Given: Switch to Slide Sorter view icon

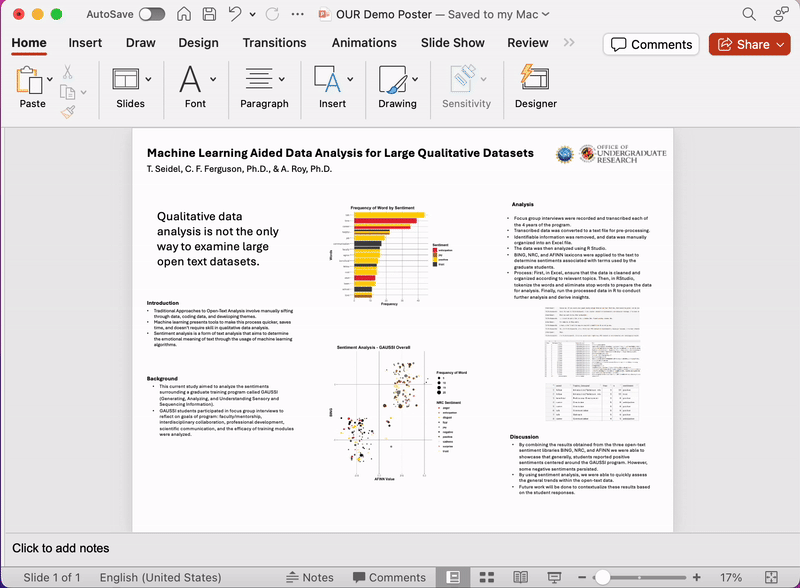Looking at the screenshot, I should (x=486, y=577).
